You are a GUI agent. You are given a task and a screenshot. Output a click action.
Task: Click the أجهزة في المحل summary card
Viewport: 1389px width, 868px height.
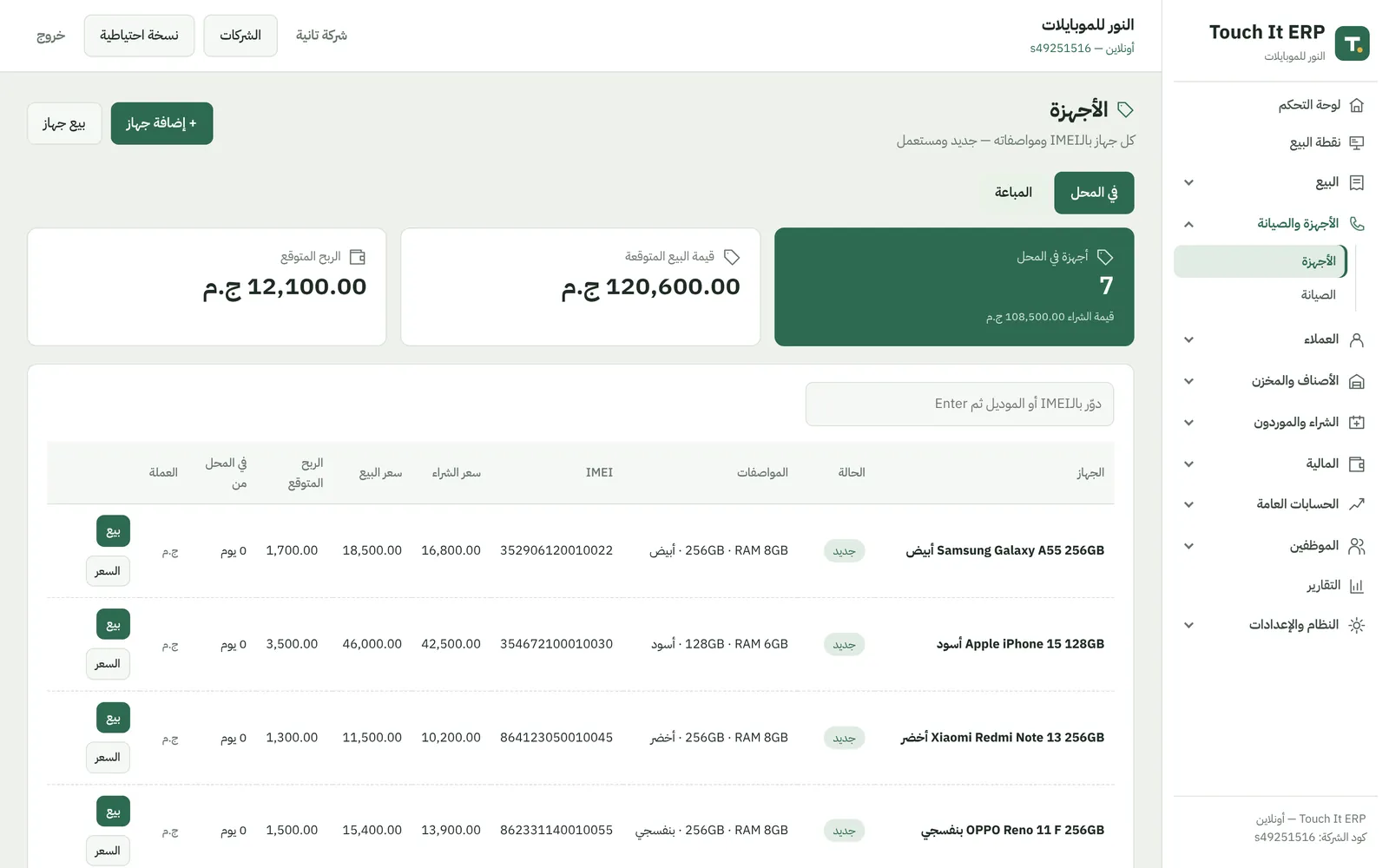point(954,287)
